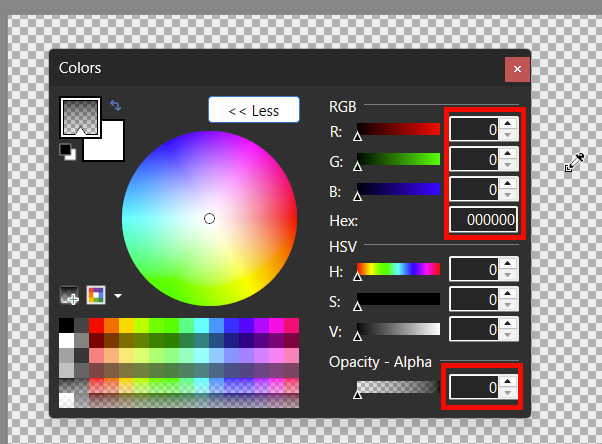Select the secondary white color swatch
Viewport: 602px width, 444px height.
click(111, 148)
